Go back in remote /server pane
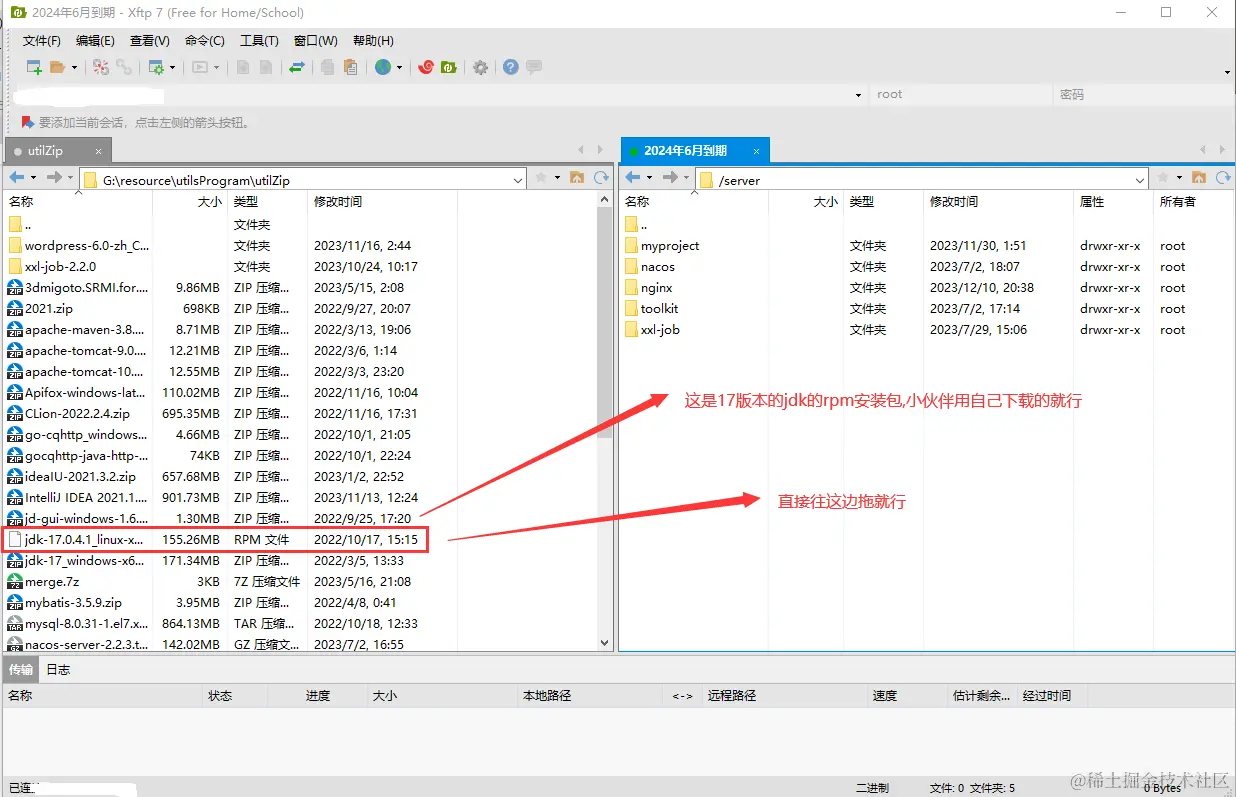 (x=633, y=177)
